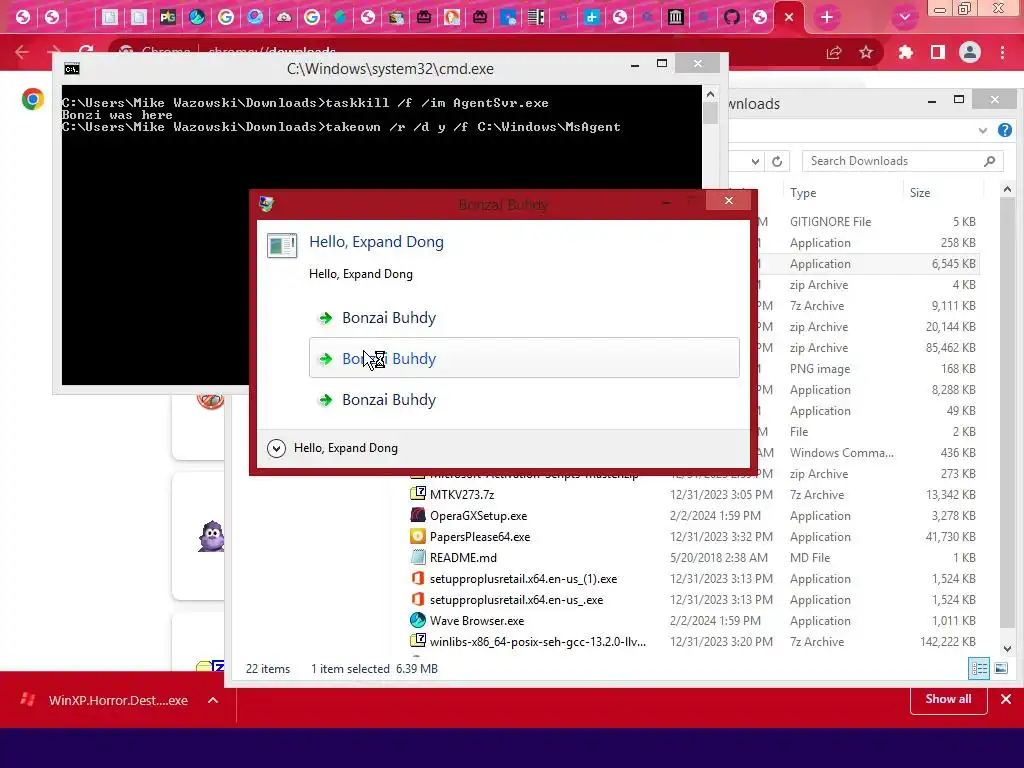This screenshot has height=768, width=1024.
Task: Choose the third Bonzai Buhdy option
Action: click(x=524, y=399)
